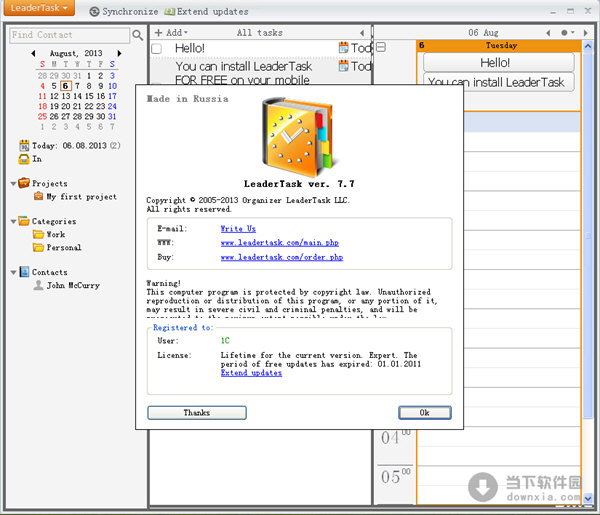Click calendar icon on install LeaderTask task
This screenshot has height=515, width=600.
344,66
